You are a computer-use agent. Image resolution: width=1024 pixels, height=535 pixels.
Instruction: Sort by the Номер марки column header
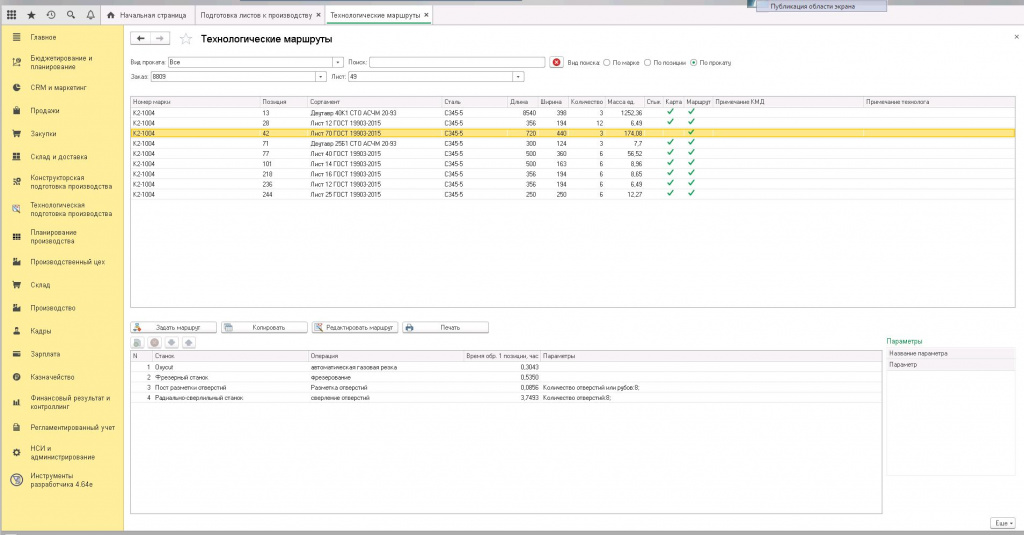pos(195,102)
